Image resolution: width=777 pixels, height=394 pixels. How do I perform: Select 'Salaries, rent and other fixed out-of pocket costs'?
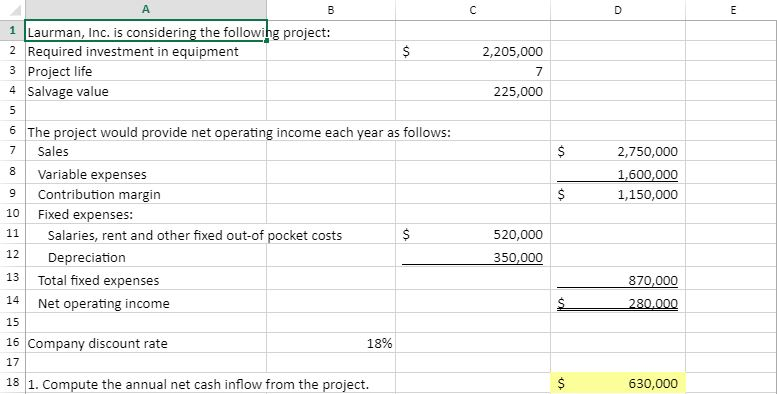(146, 234)
